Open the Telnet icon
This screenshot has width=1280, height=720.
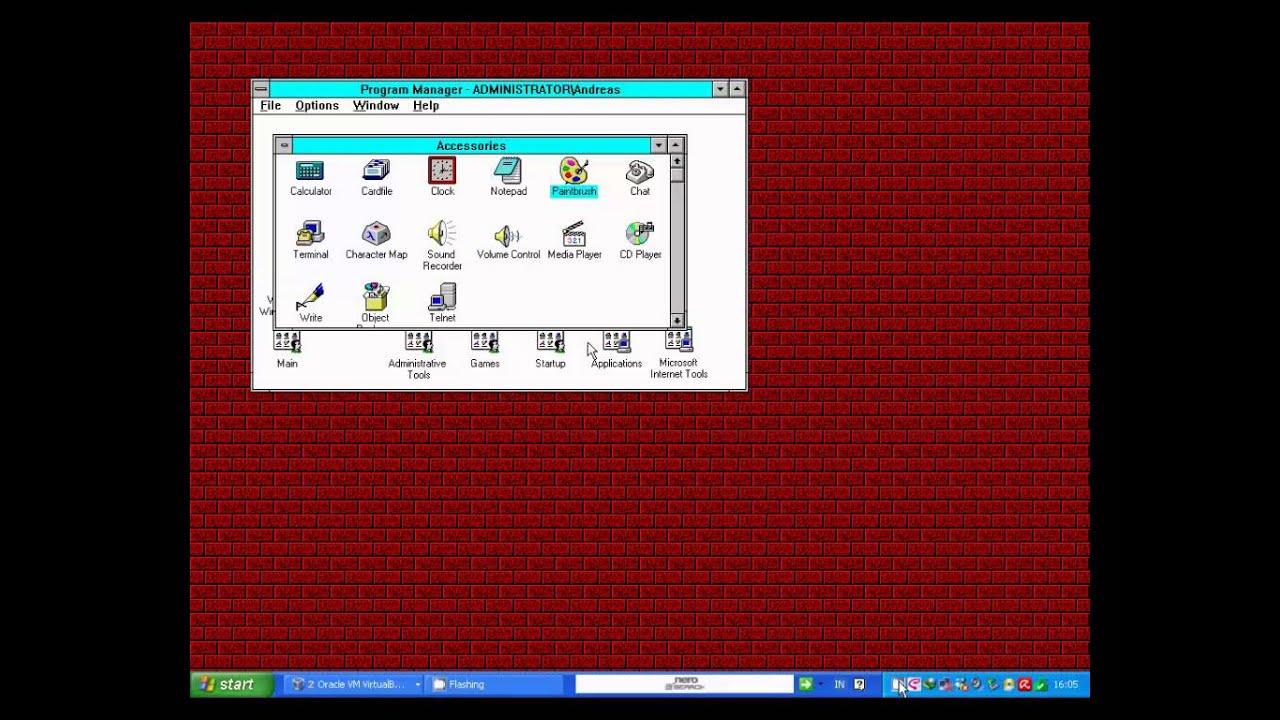(442, 304)
